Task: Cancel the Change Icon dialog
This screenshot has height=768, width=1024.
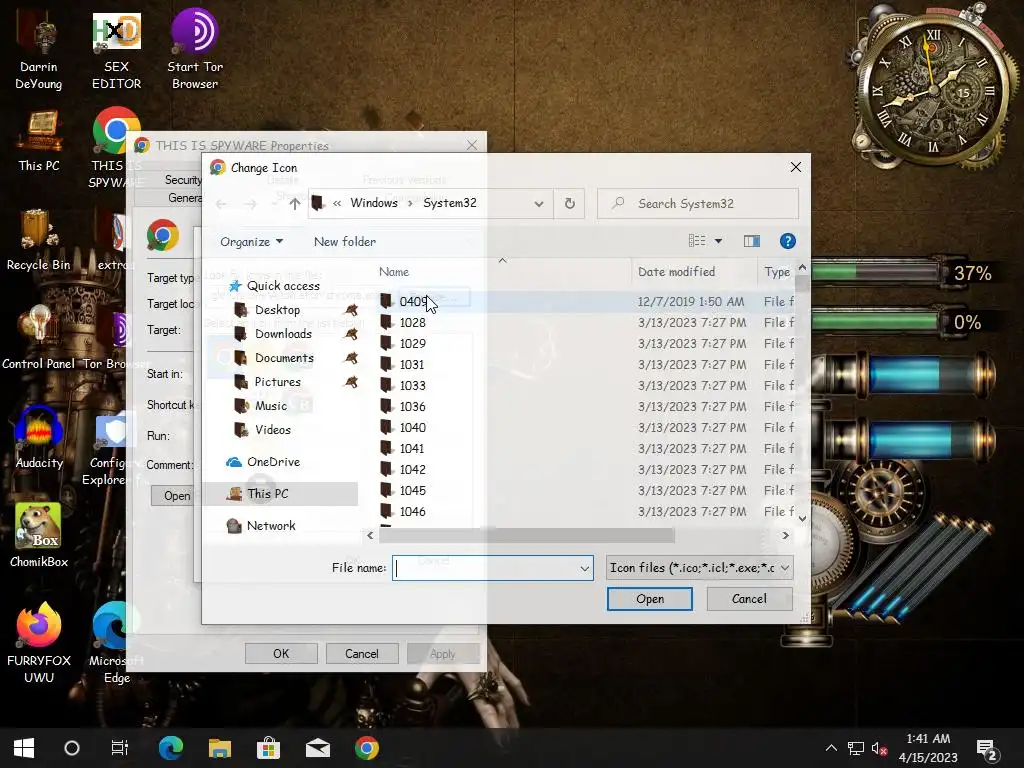Action: click(x=749, y=599)
